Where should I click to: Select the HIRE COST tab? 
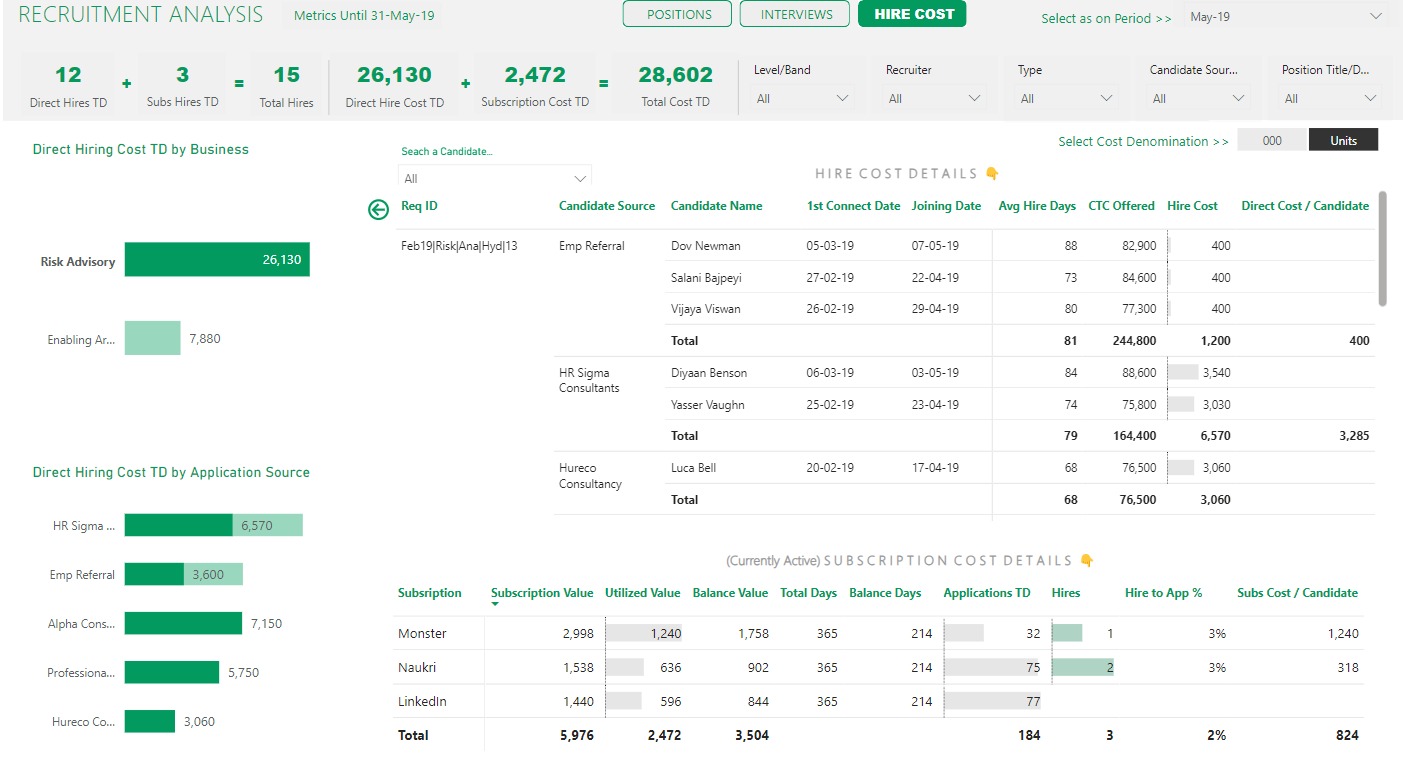pos(912,15)
